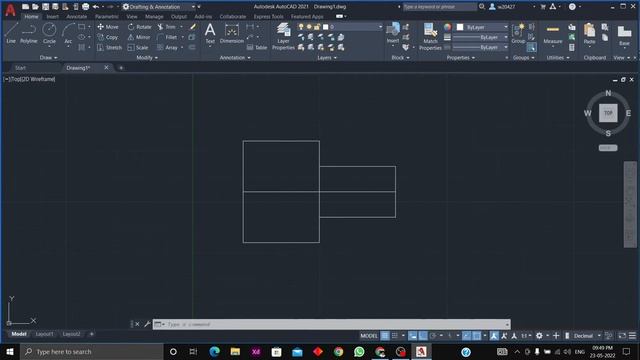Toggle the Clean Screen icon in status bar
The height and width of the screenshot is (360, 640).
coord(622,336)
